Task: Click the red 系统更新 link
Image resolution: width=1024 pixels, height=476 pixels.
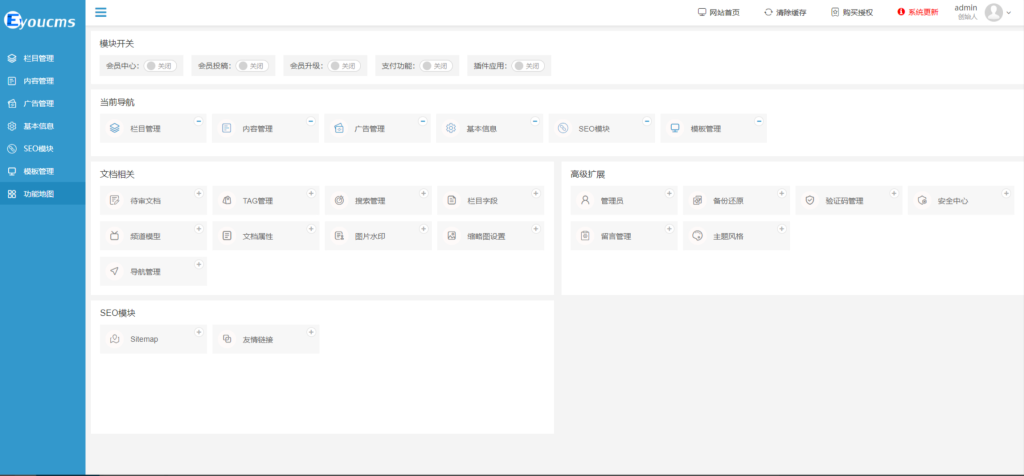Action: pos(917,12)
